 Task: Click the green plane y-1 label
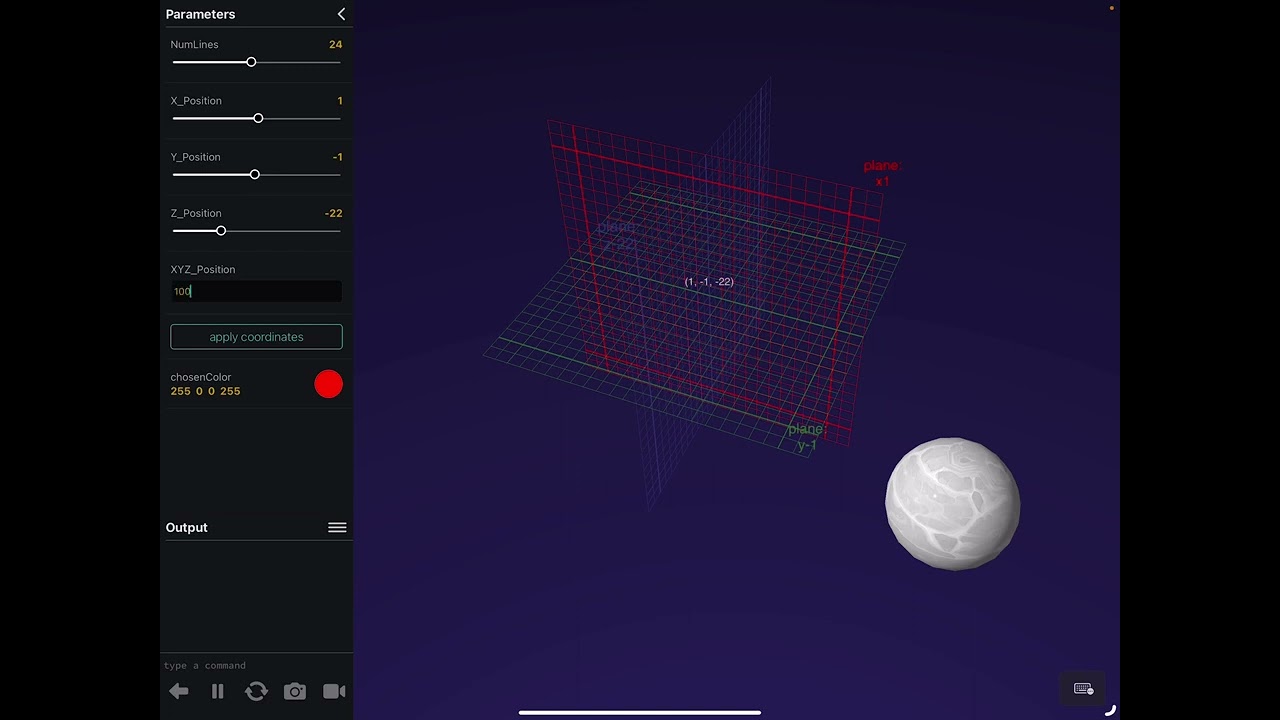point(806,437)
